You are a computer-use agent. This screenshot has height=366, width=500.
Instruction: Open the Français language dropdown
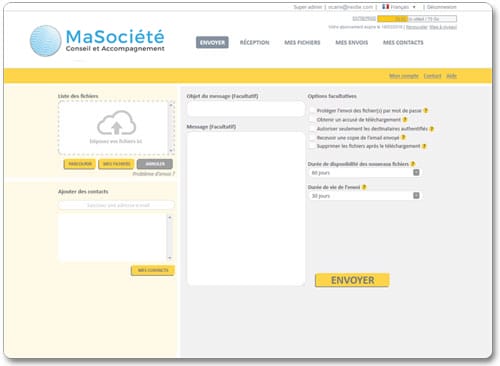(403, 7)
